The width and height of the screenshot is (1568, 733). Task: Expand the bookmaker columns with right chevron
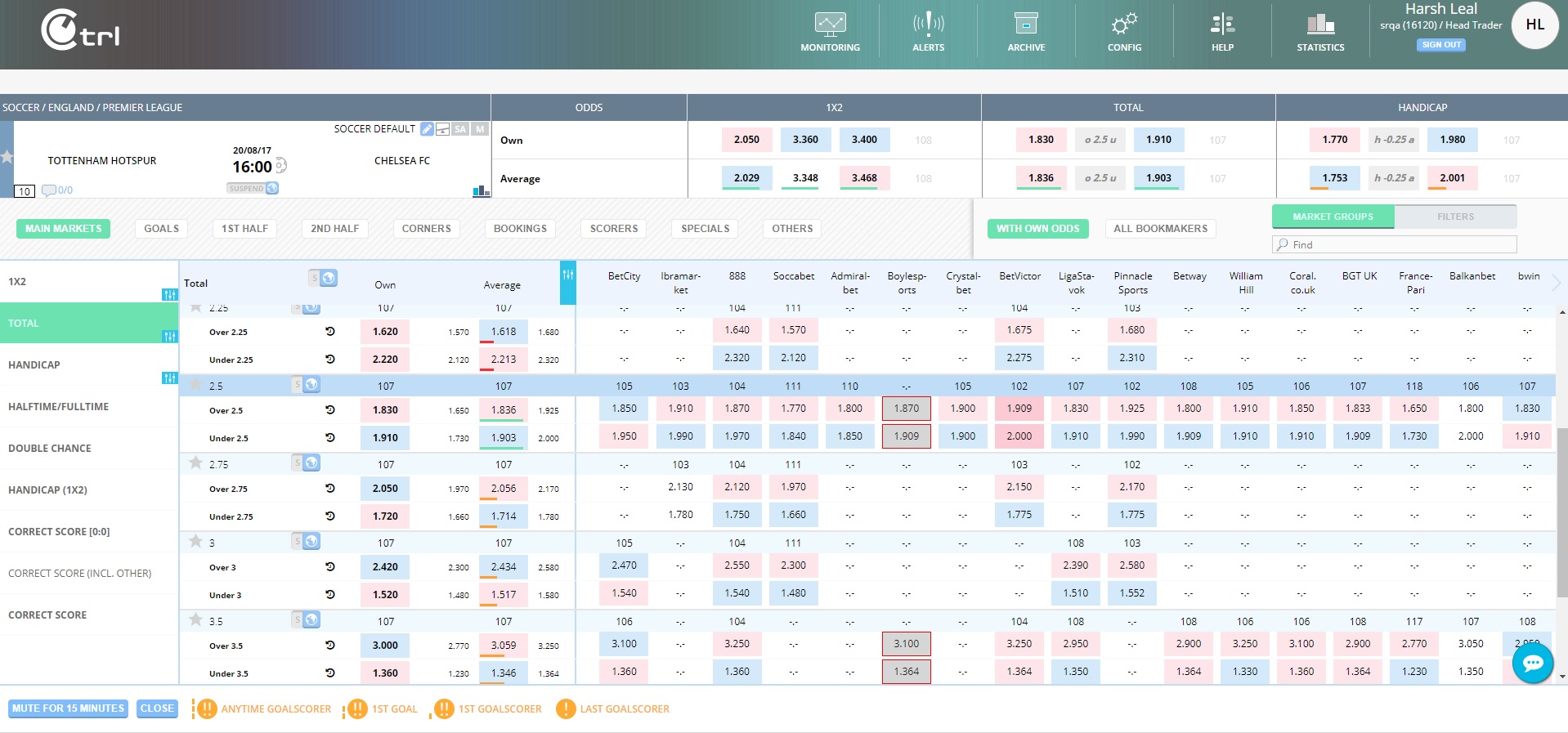(x=1556, y=283)
